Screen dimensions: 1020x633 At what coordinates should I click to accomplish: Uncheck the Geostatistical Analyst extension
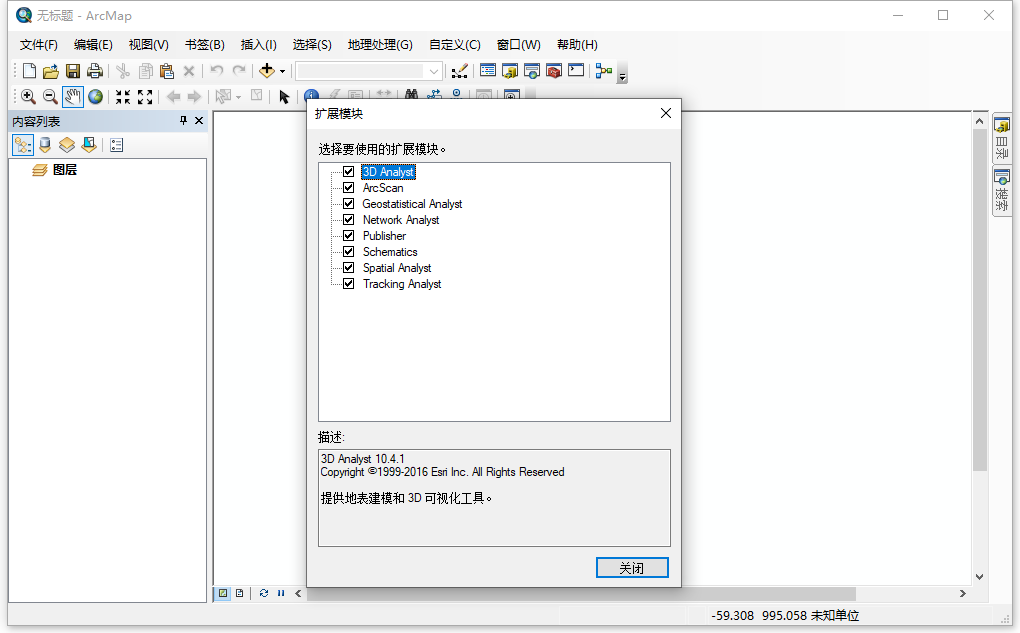click(349, 204)
